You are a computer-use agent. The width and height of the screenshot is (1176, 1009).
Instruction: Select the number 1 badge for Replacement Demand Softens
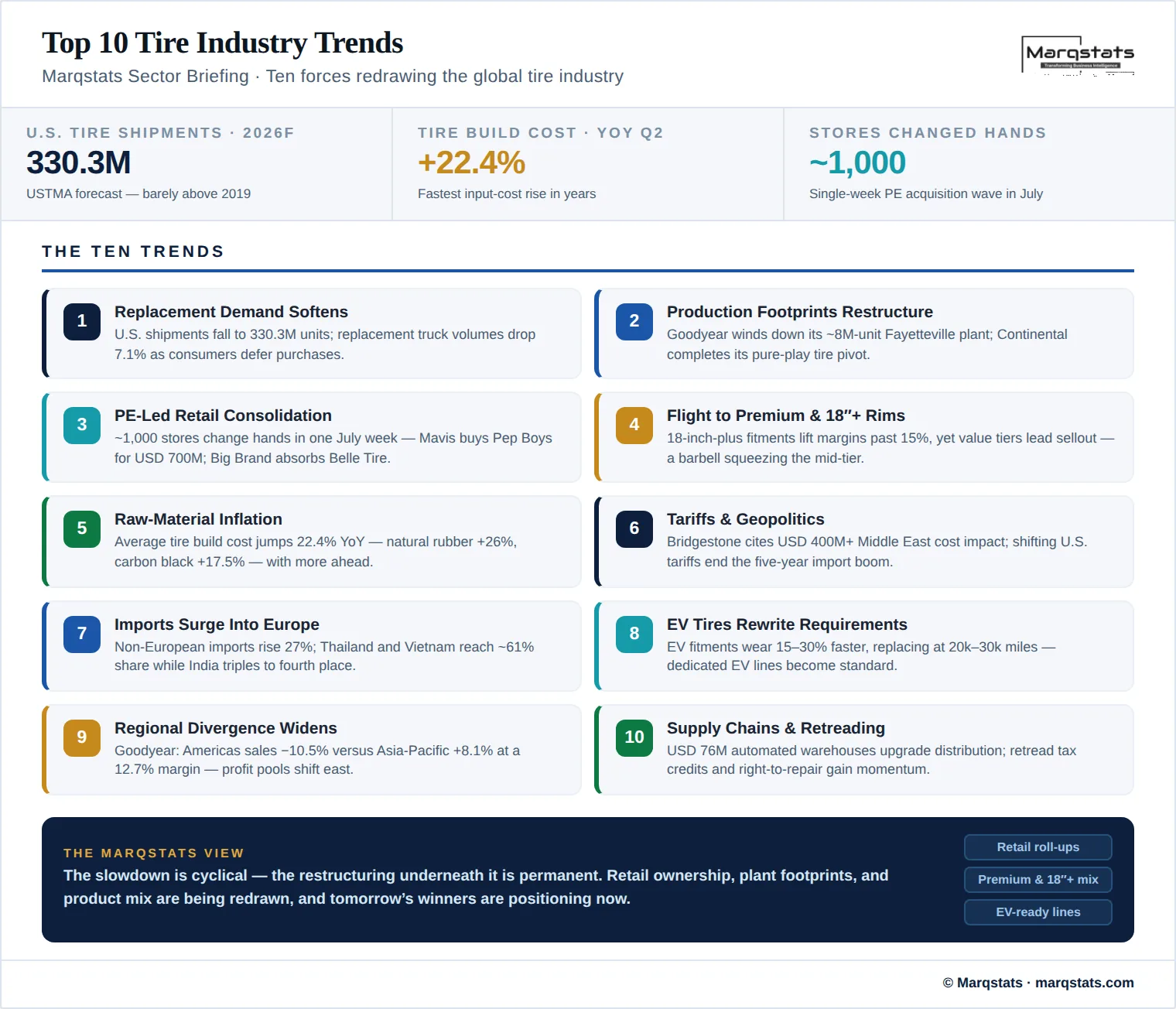(x=82, y=321)
